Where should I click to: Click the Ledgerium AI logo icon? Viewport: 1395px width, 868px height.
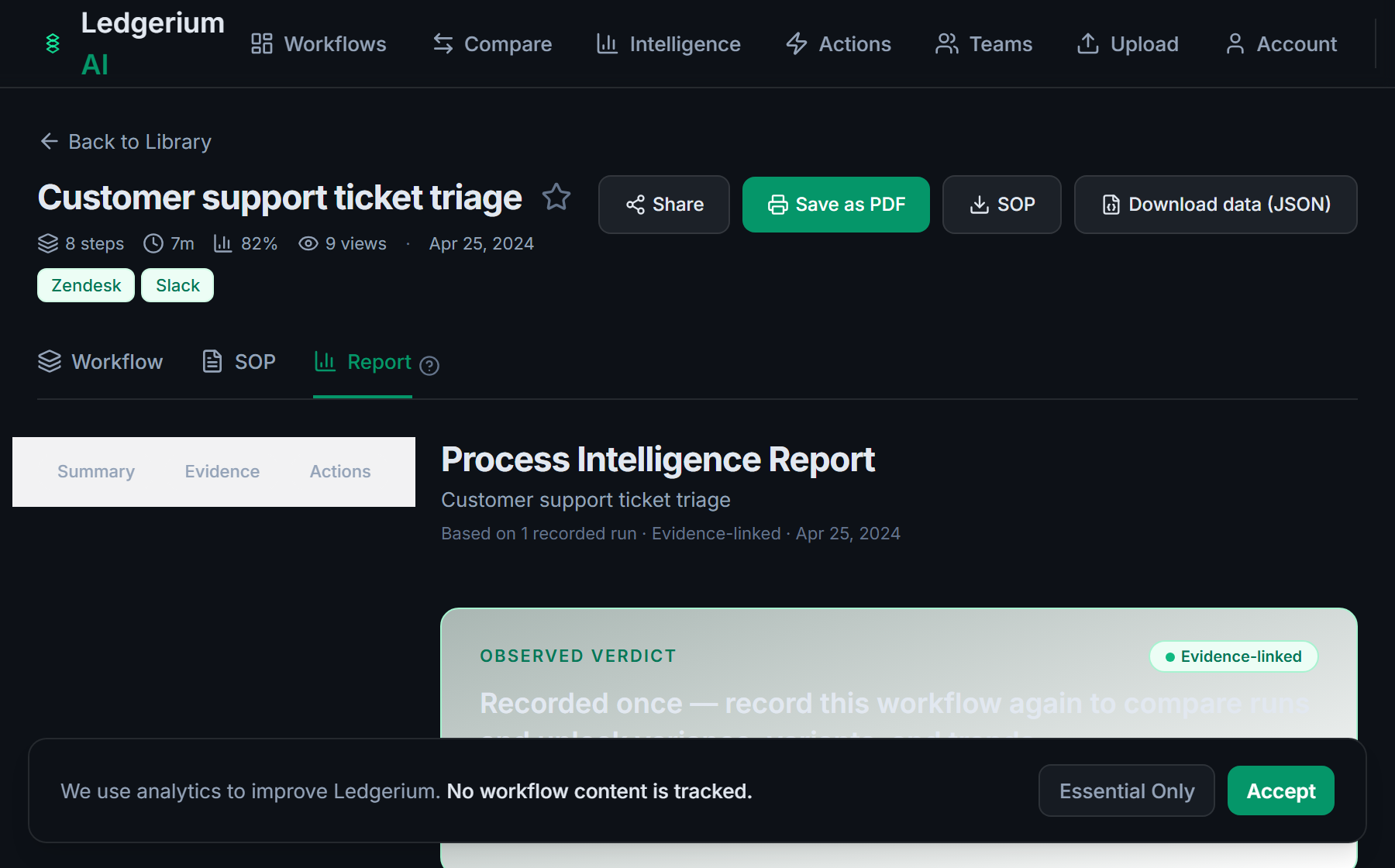(53, 43)
